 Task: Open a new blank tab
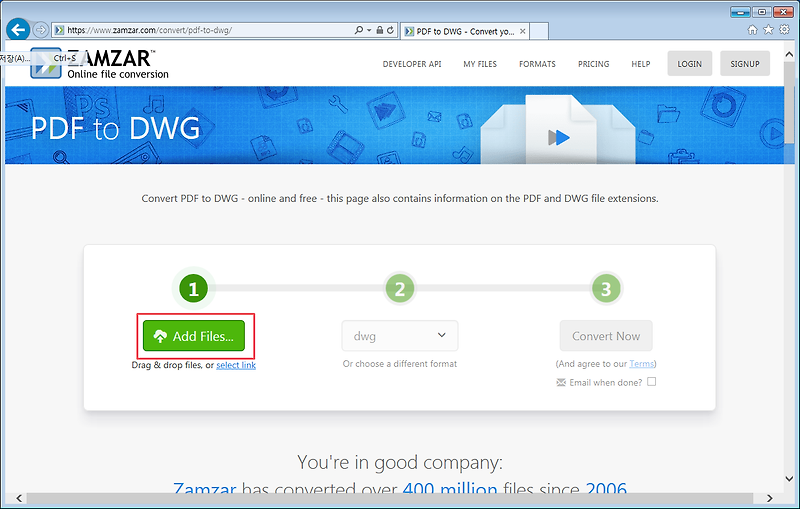click(539, 31)
